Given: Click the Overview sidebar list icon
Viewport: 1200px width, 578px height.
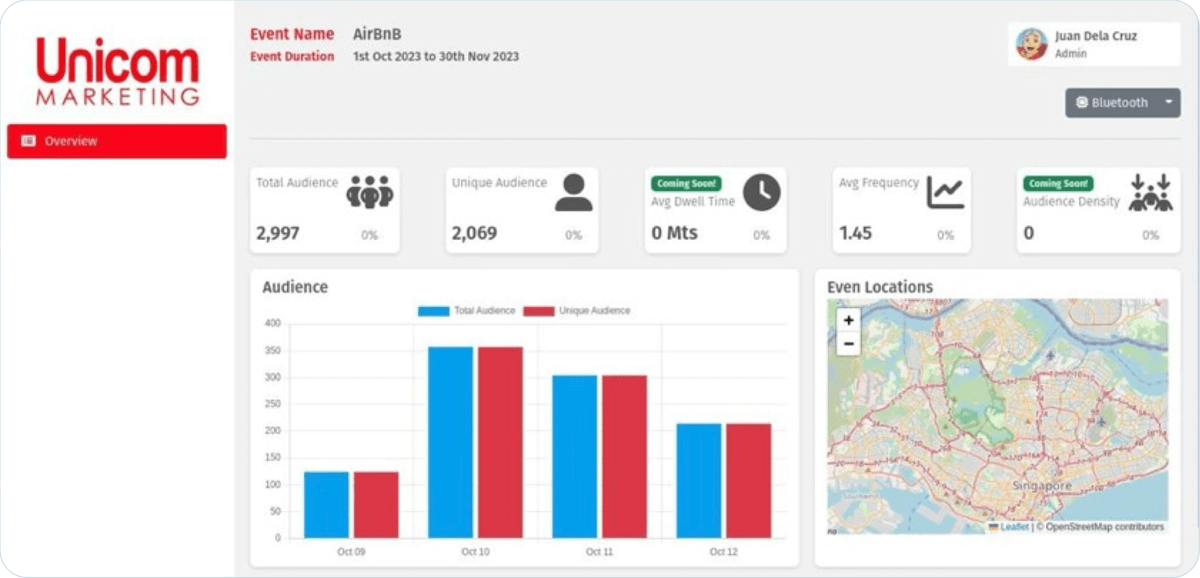Looking at the screenshot, I should pos(28,141).
